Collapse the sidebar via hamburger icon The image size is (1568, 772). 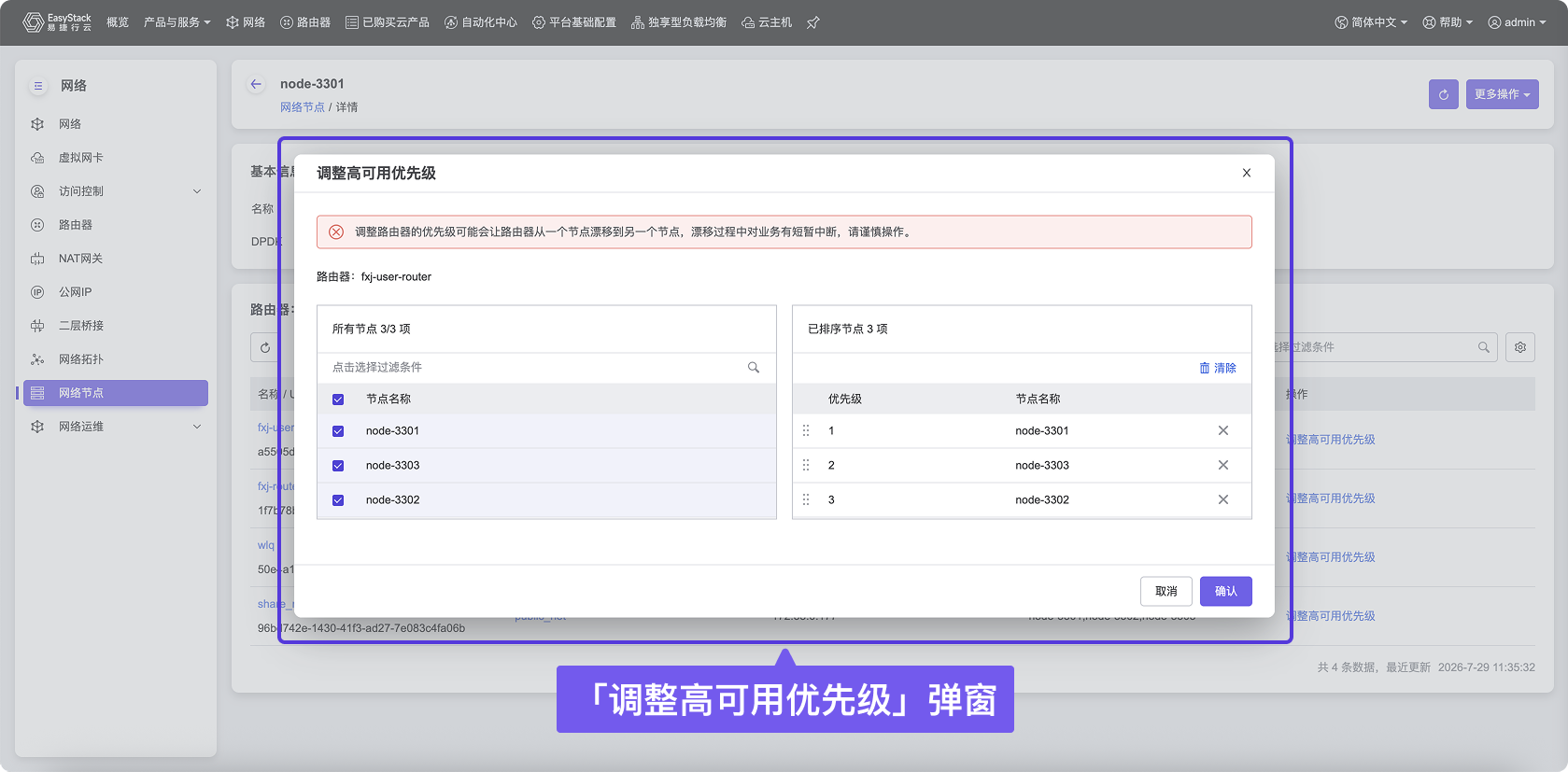tap(38, 86)
